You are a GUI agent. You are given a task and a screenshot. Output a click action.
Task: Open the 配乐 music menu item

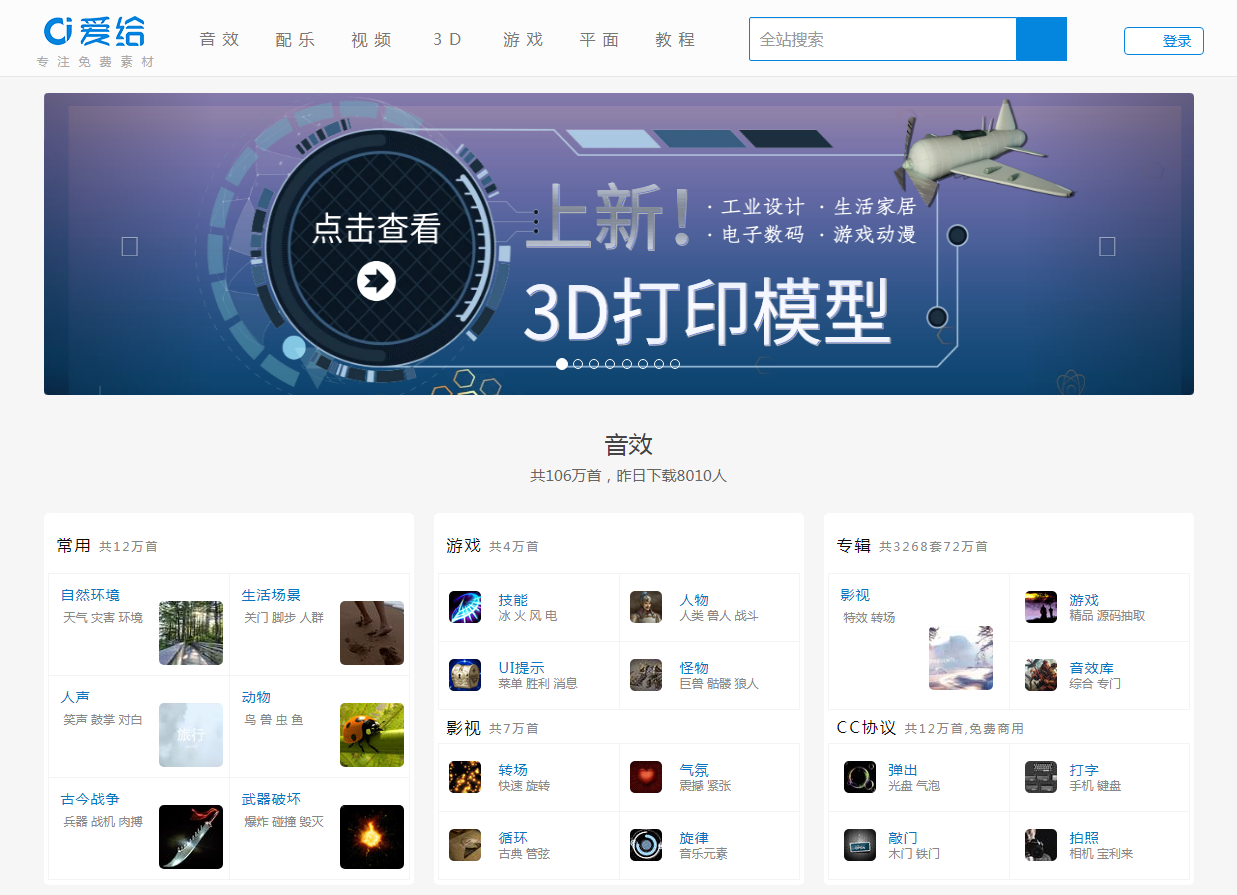tap(295, 39)
